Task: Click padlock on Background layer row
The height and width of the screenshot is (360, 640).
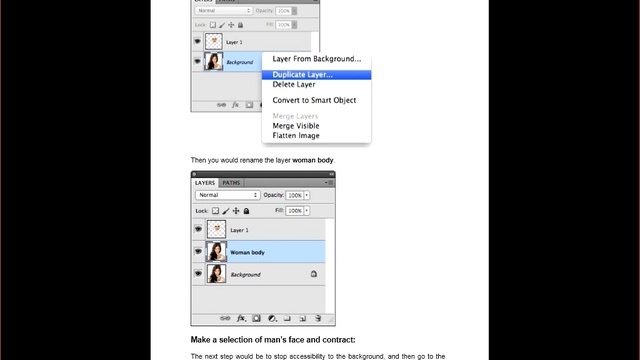Action: pos(313,274)
